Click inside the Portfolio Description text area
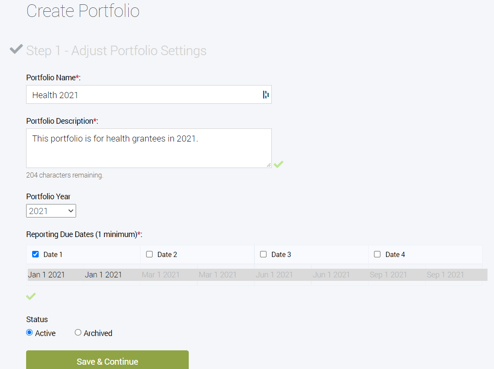The width and height of the screenshot is (494, 369). [149, 148]
